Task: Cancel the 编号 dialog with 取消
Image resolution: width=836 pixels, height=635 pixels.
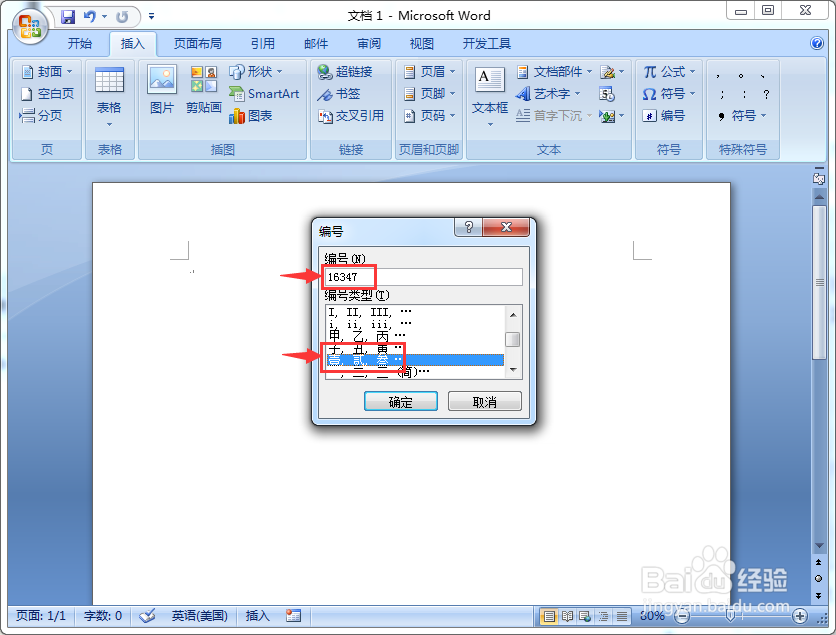Action: click(x=484, y=400)
